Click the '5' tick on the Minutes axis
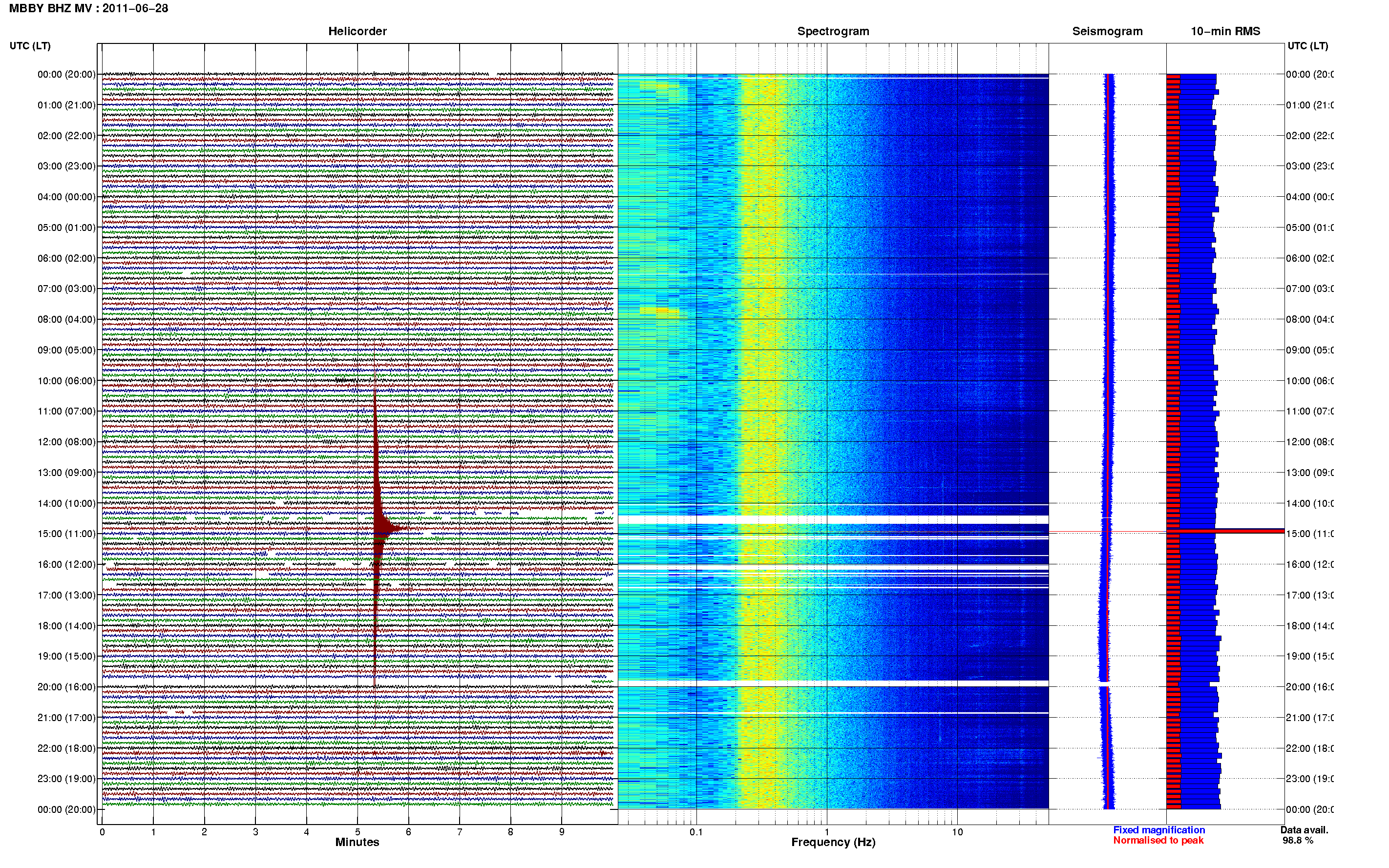 click(358, 832)
